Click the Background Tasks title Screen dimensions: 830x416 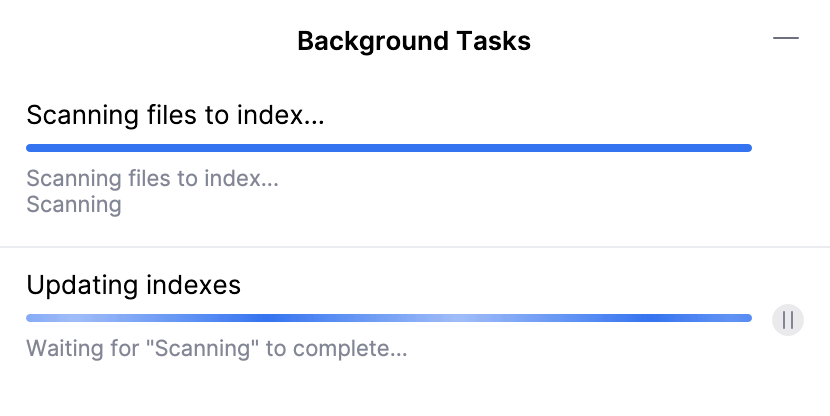pyautogui.click(x=413, y=42)
